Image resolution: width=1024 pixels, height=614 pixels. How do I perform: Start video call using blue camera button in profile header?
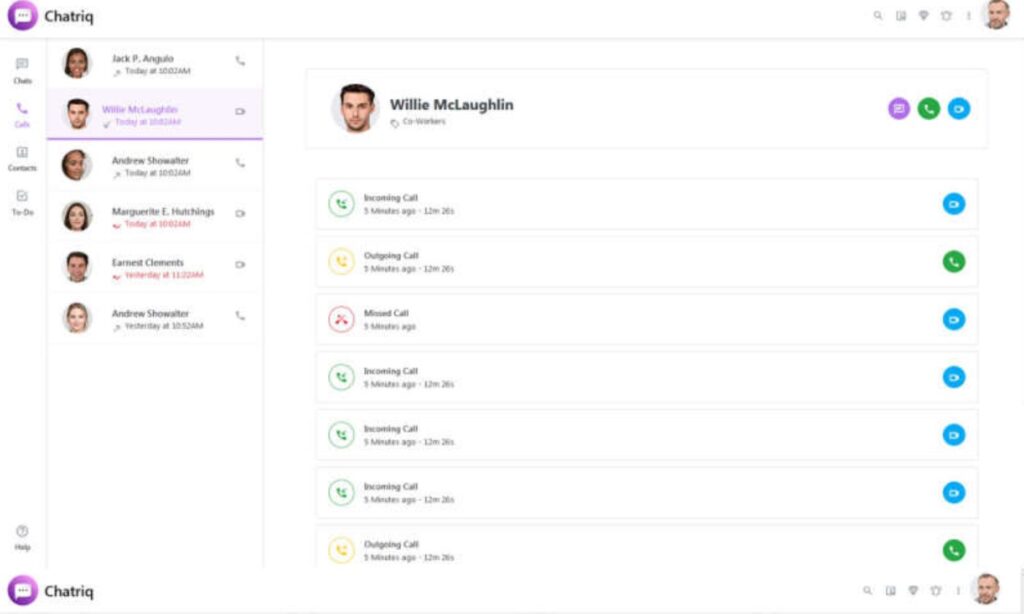pos(959,109)
